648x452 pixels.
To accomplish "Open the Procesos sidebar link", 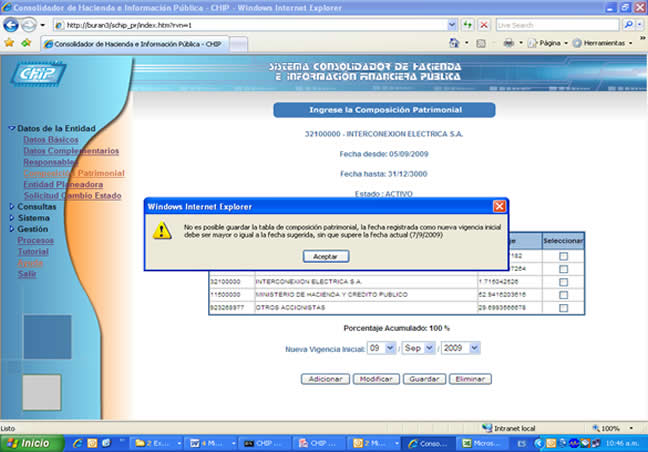I will tap(36, 240).
